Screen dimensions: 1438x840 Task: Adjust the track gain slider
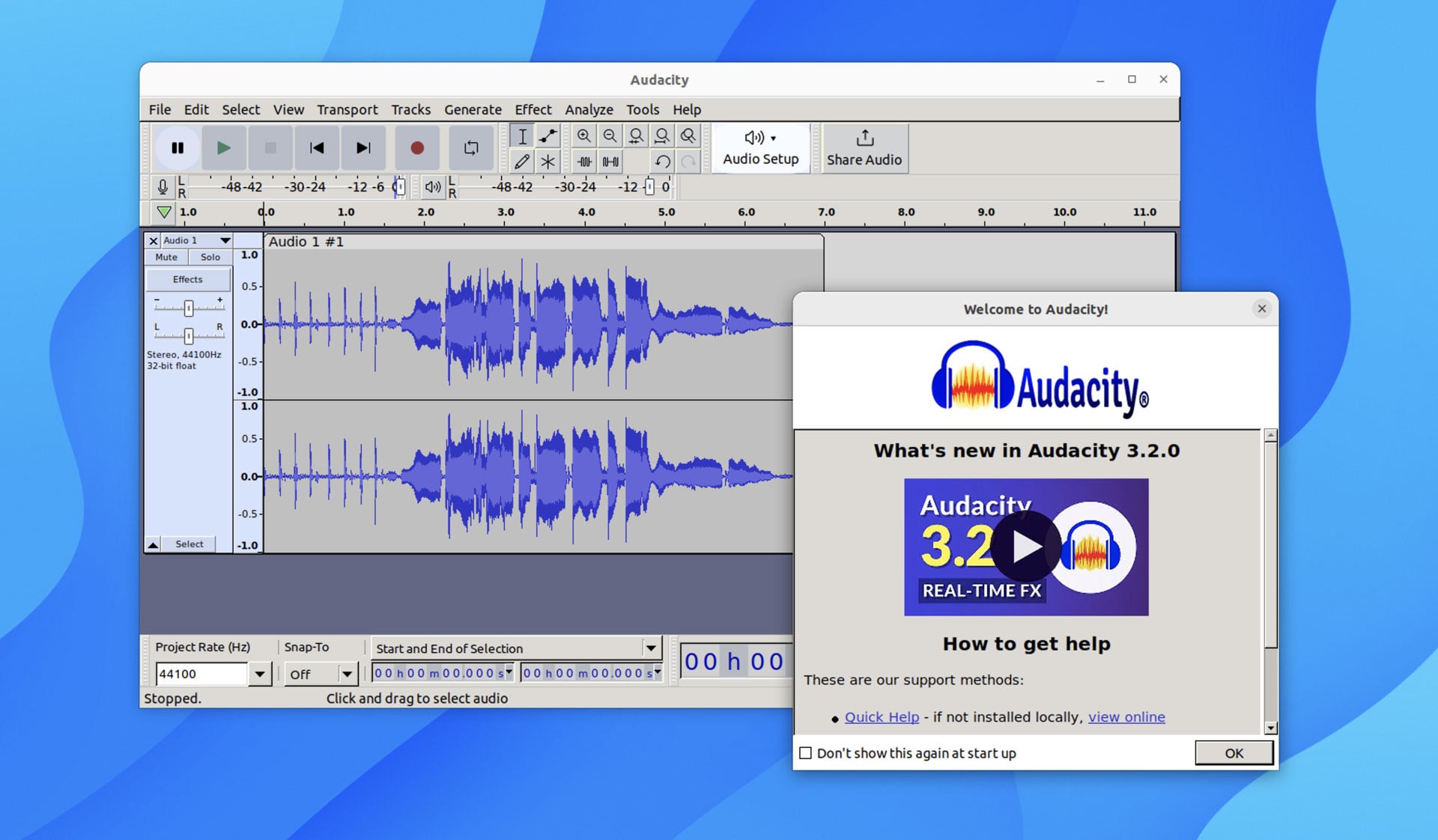189,308
